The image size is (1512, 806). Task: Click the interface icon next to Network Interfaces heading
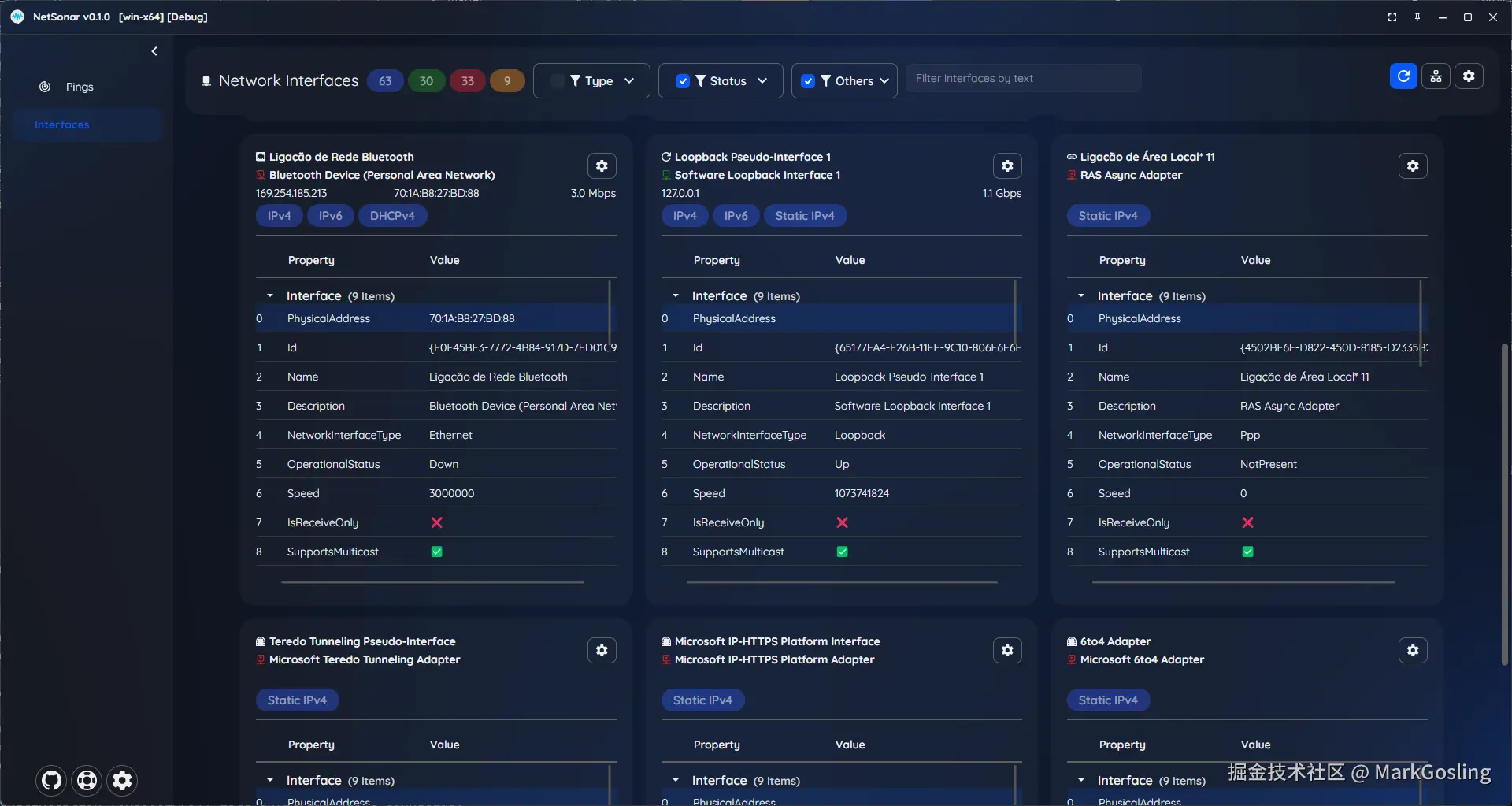coord(206,81)
